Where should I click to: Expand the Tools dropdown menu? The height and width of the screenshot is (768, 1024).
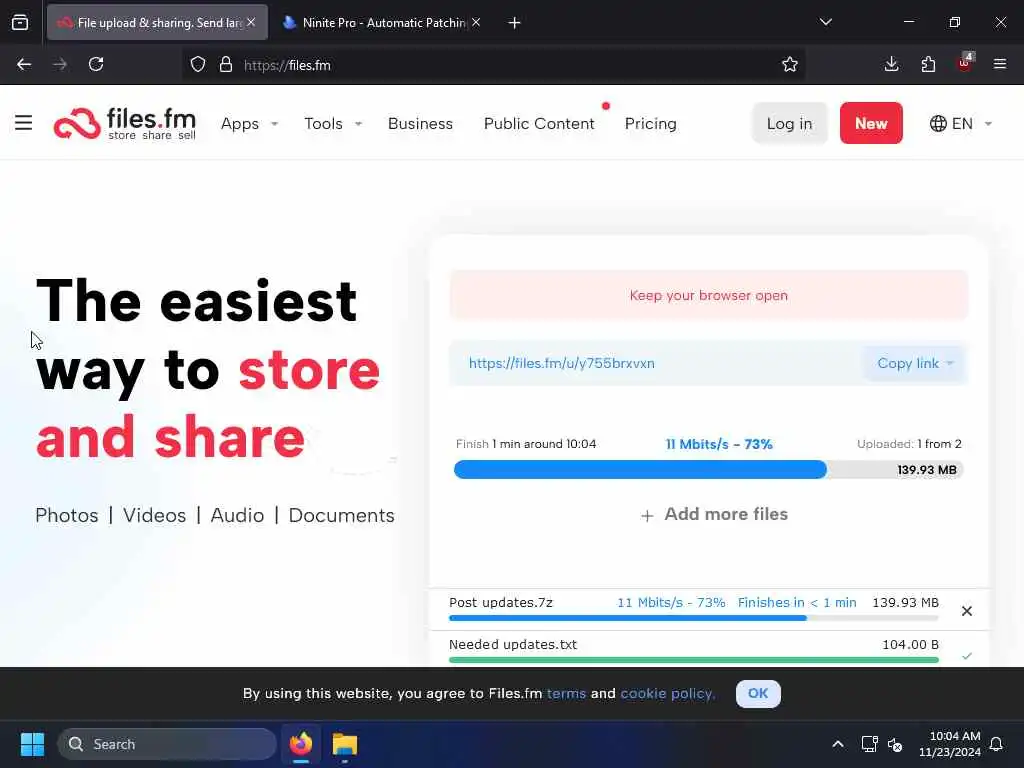pos(333,123)
